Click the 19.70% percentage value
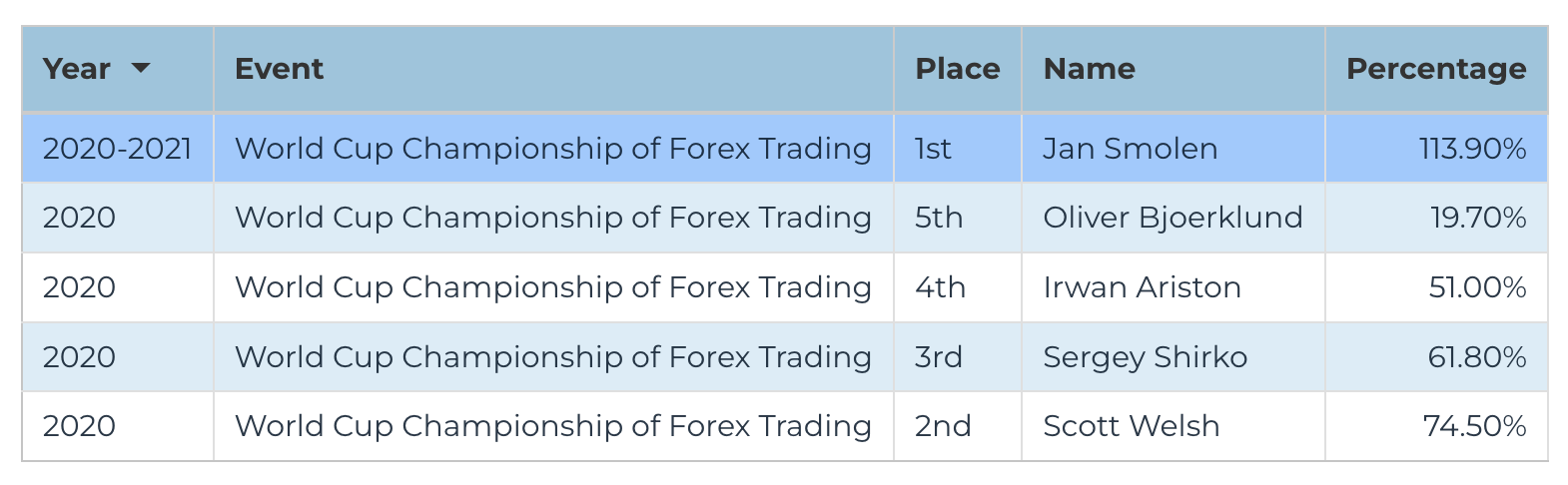The width and height of the screenshot is (1568, 485). tap(1478, 218)
